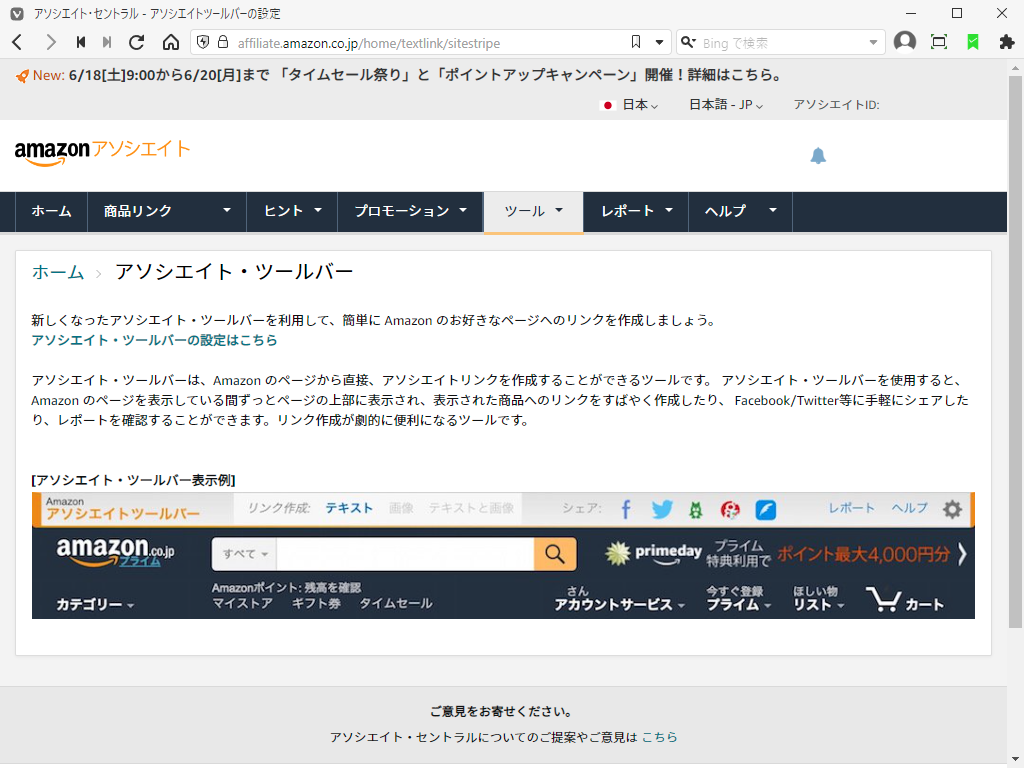Open the Japan country selector
The height and width of the screenshot is (768, 1024).
[x=629, y=104]
